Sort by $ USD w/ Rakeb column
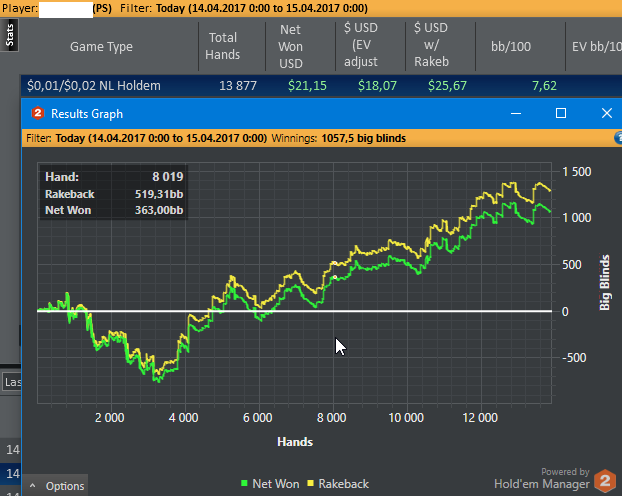 point(431,45)
